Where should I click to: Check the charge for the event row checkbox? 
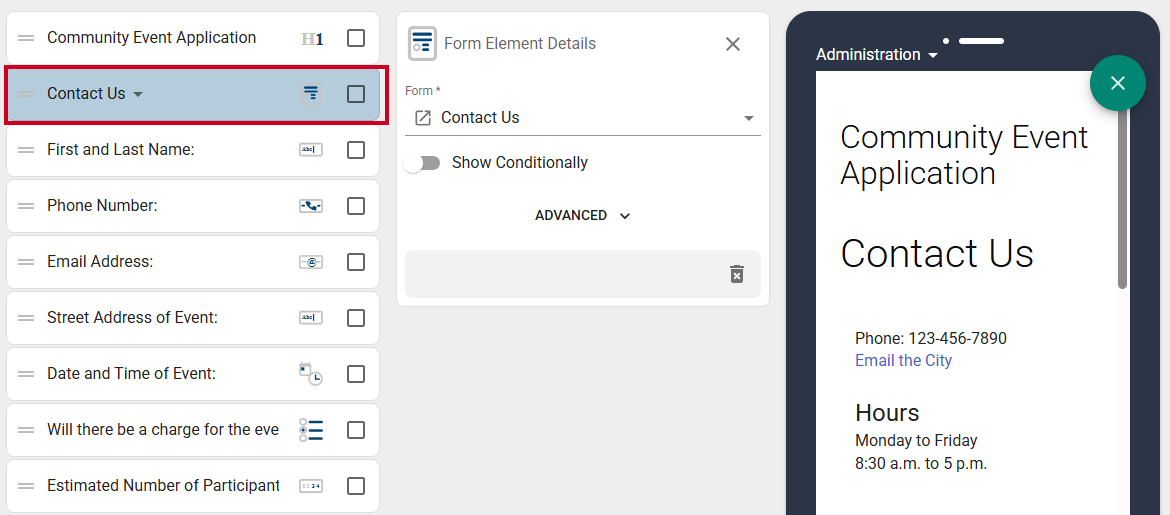coord(356,430)
